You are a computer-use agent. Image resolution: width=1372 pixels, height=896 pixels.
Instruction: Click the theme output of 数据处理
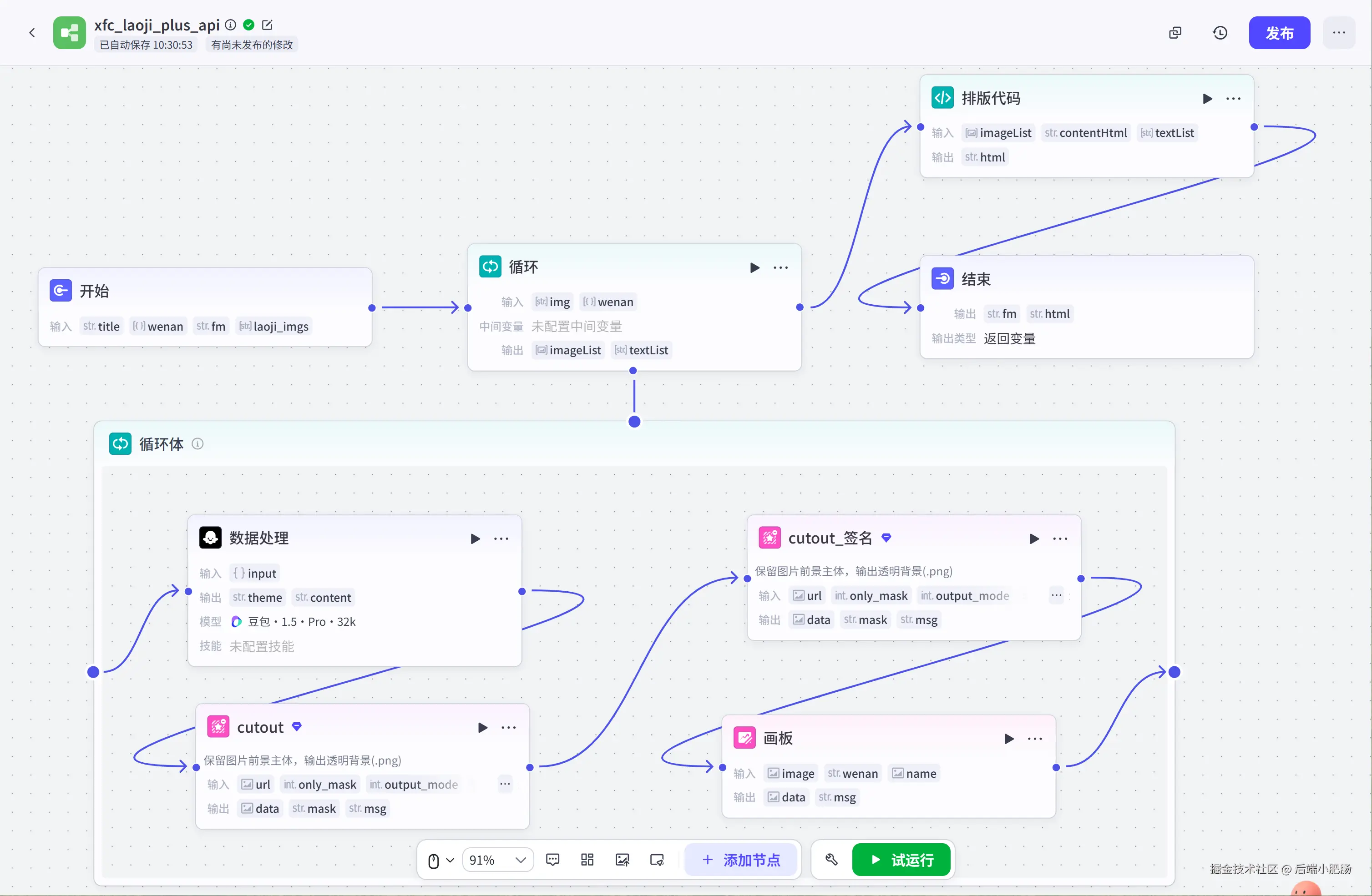257,598
